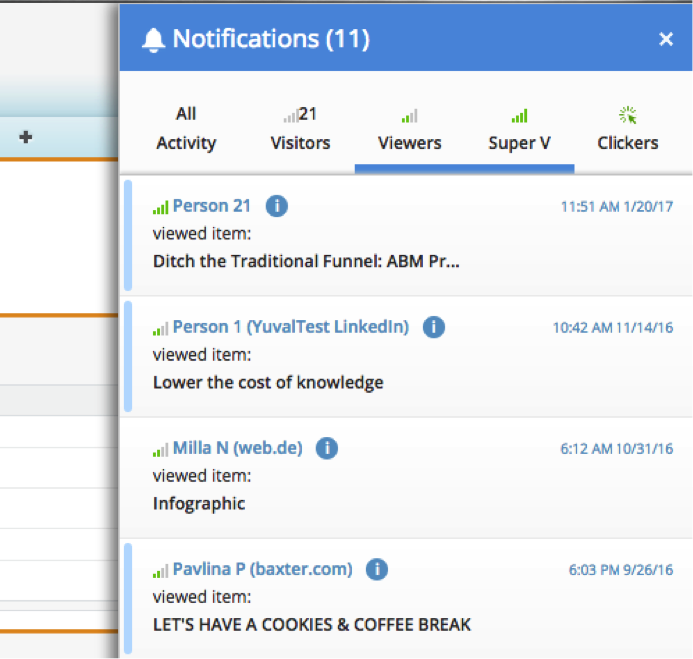Click signal bars icon next to Milla N

pyautogui.click(x=160, y=449)
